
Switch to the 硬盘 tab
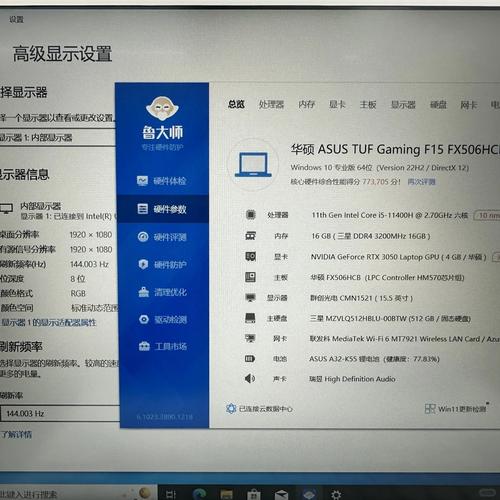coord(438,105)
